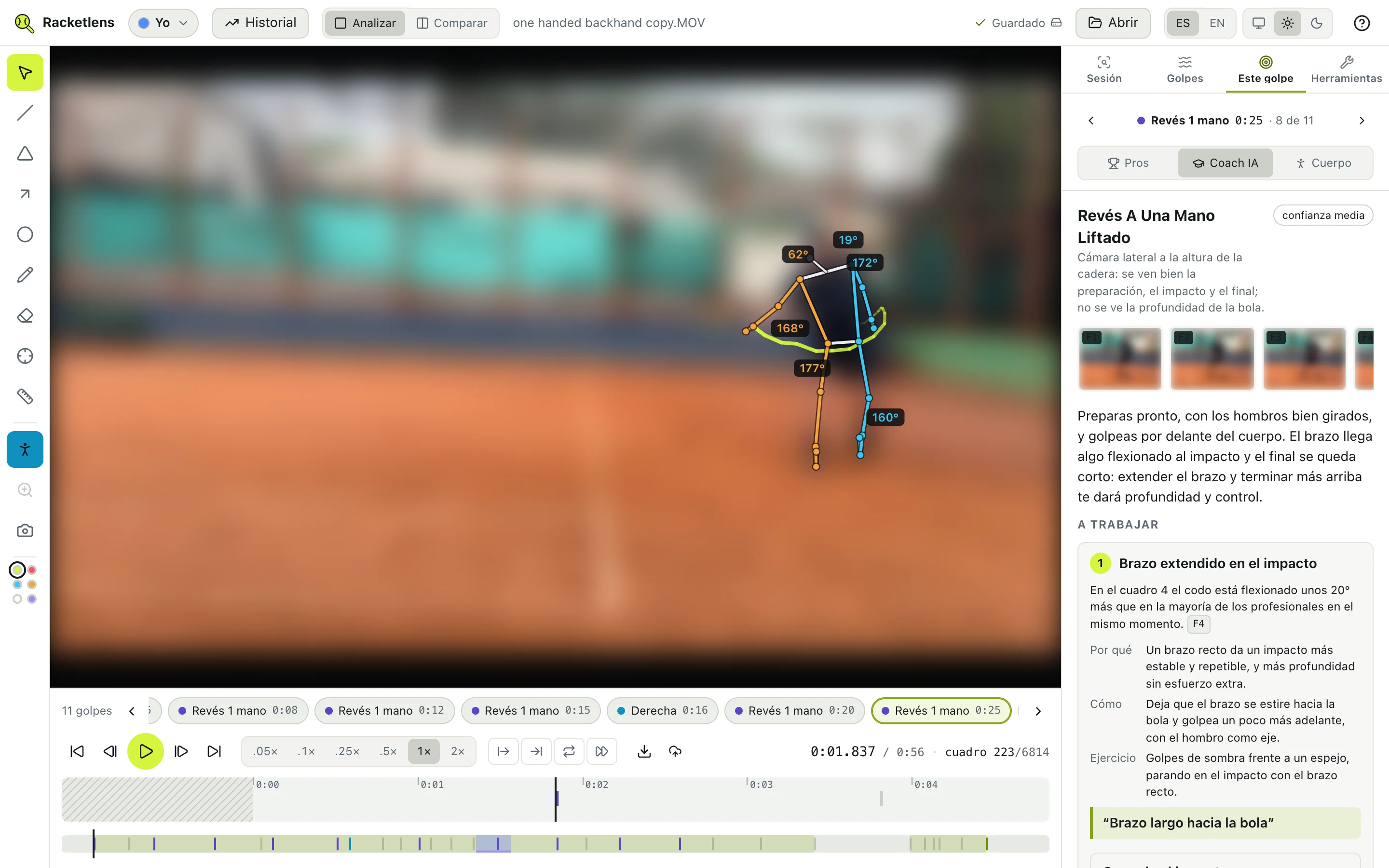Toggle loop playback icon
The image size is (1389, 868).
569,751
